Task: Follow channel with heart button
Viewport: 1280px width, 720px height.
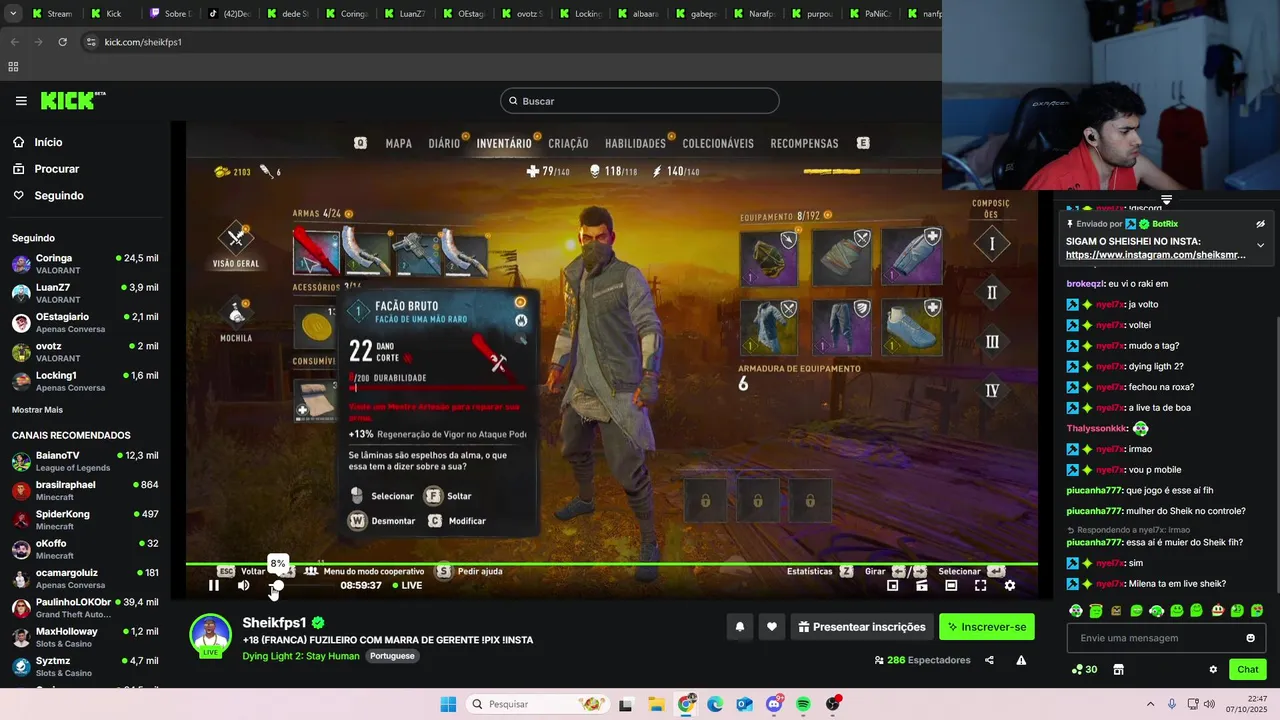Action: coord(771,627)
